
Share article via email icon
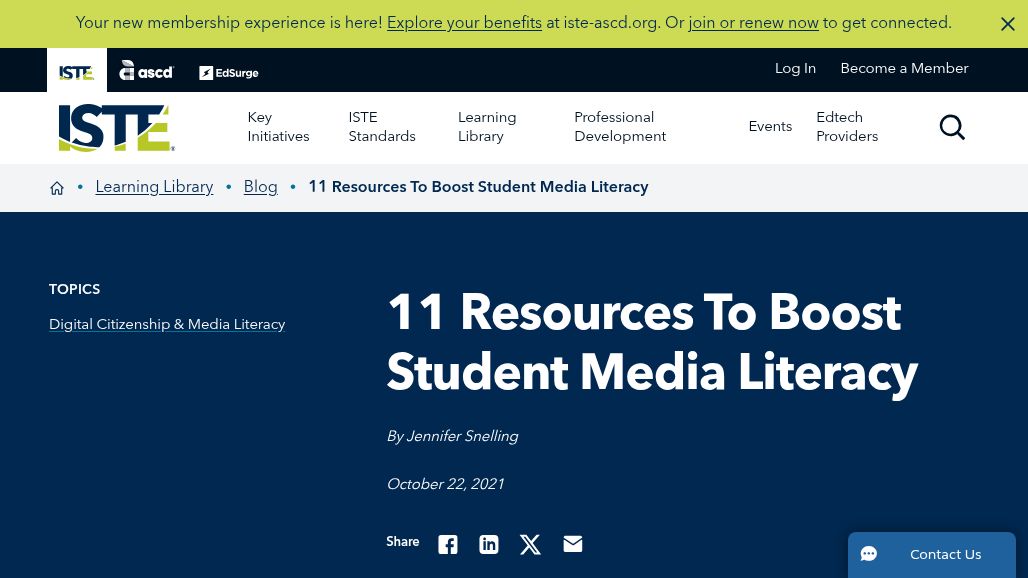[x=572, y=544]
